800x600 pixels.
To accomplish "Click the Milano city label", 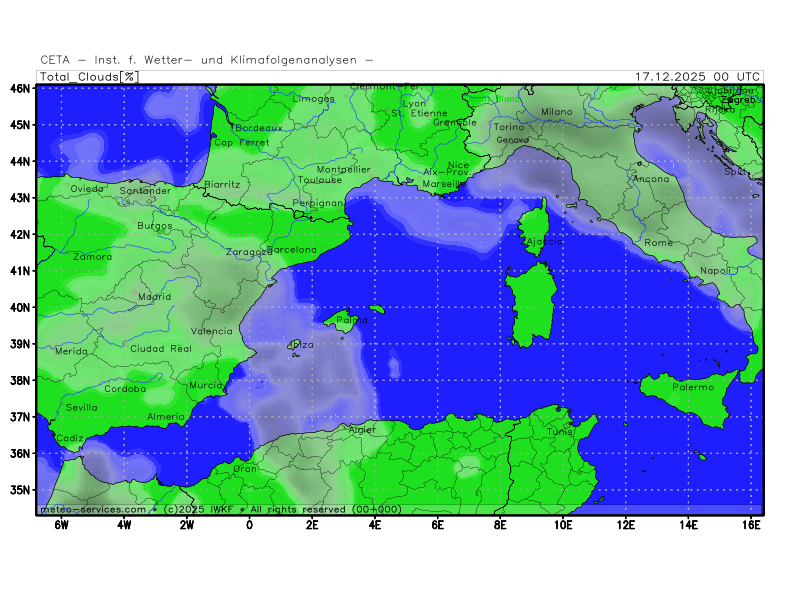I will [557, 112].
